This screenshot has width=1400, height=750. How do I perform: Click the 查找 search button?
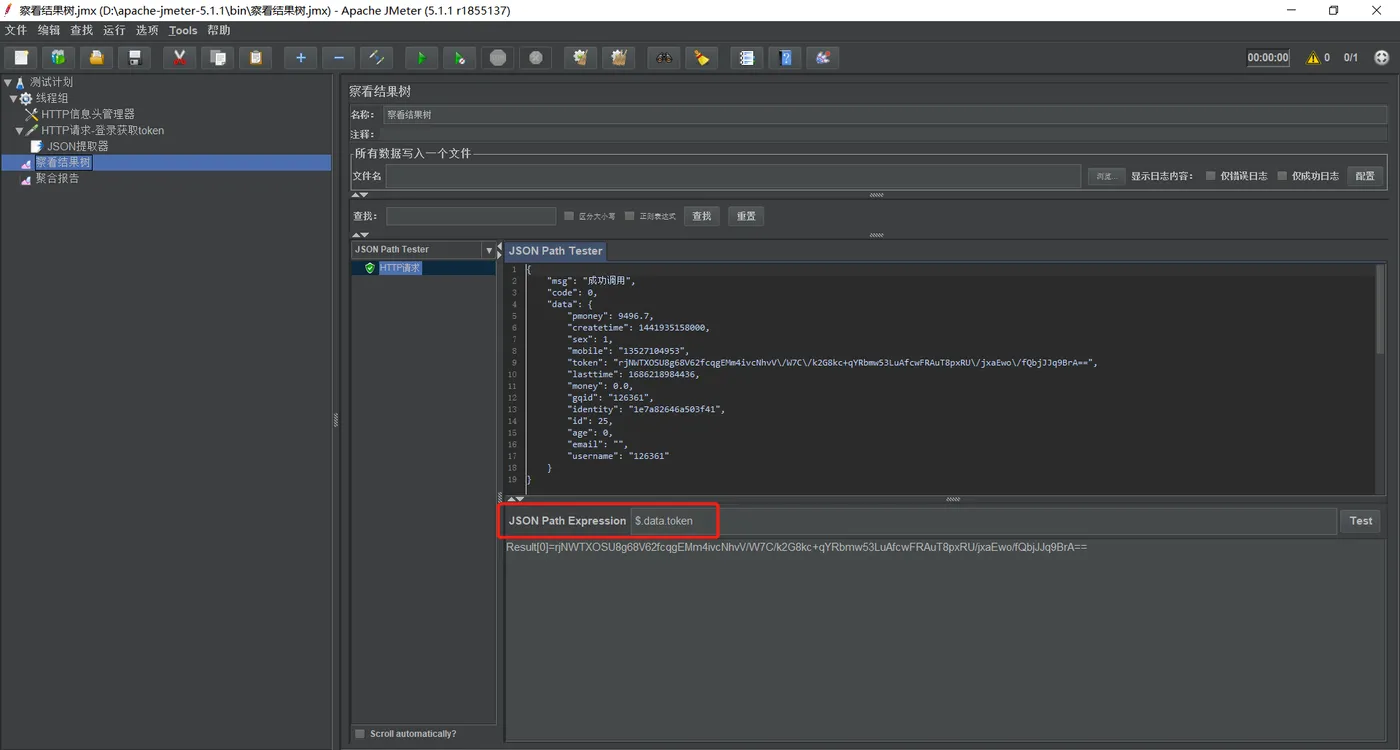(x=702, y=216)
